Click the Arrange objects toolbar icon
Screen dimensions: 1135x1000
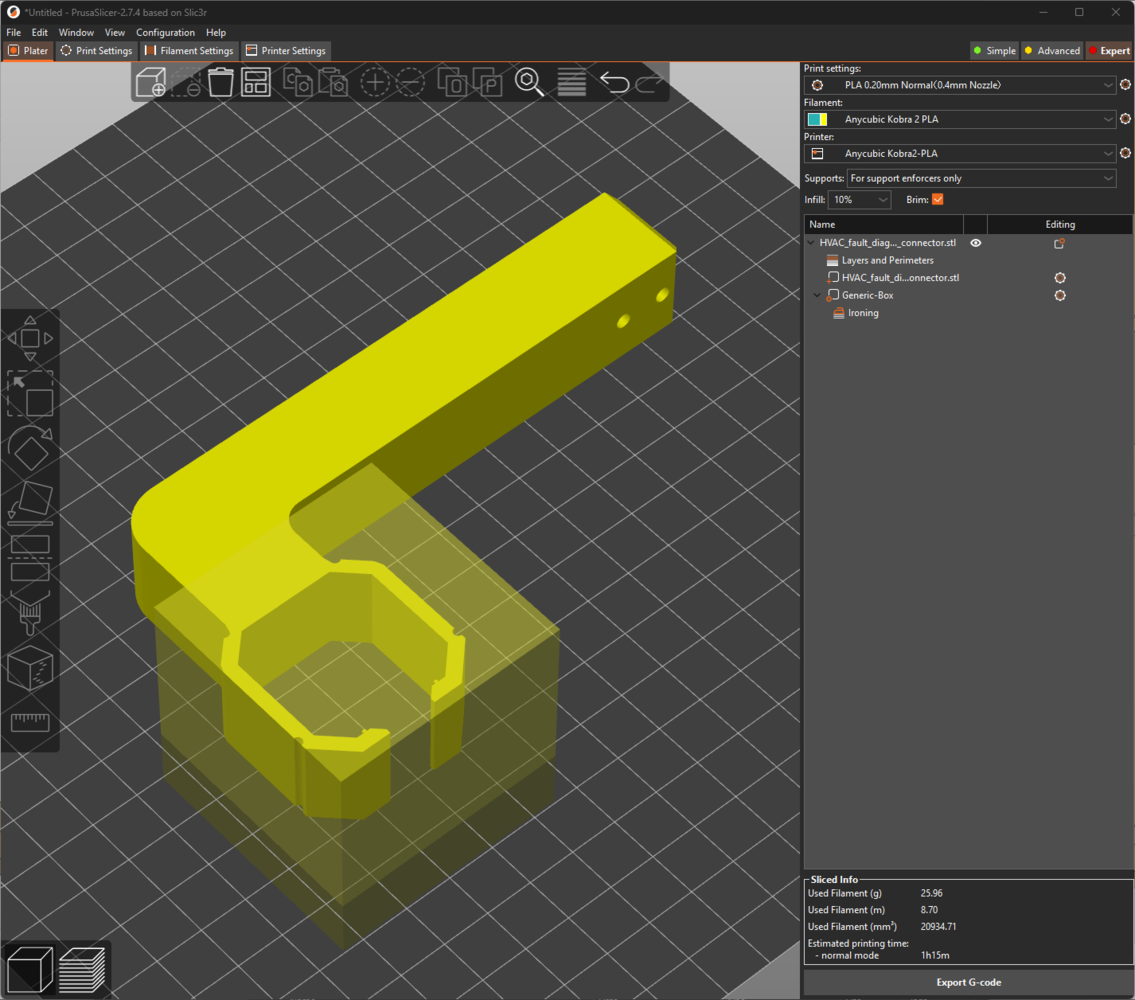pyautogui.click(x=256, y=82)
